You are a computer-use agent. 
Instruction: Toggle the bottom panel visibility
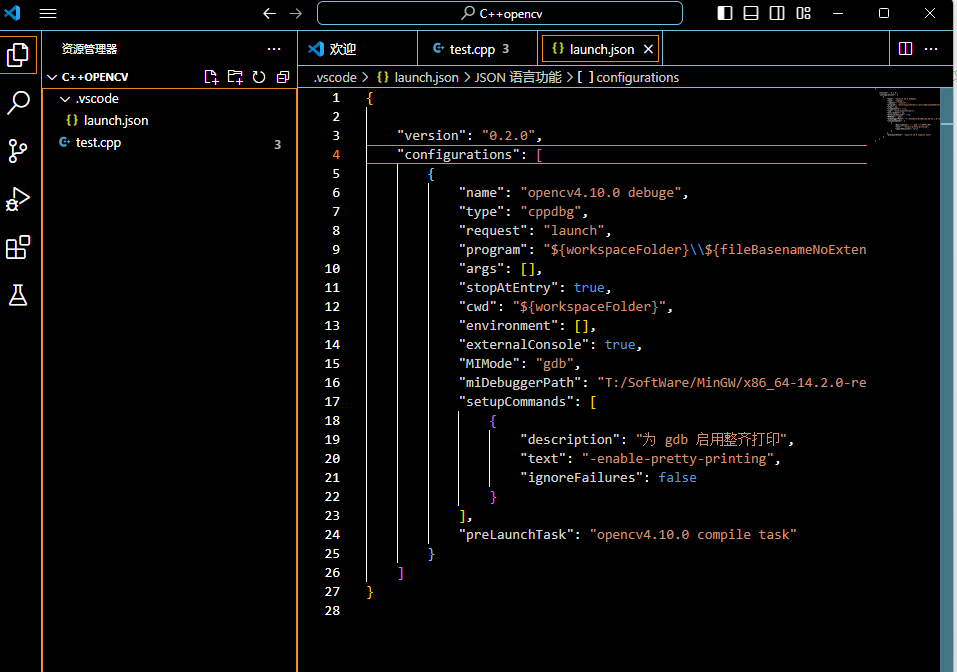751,13
